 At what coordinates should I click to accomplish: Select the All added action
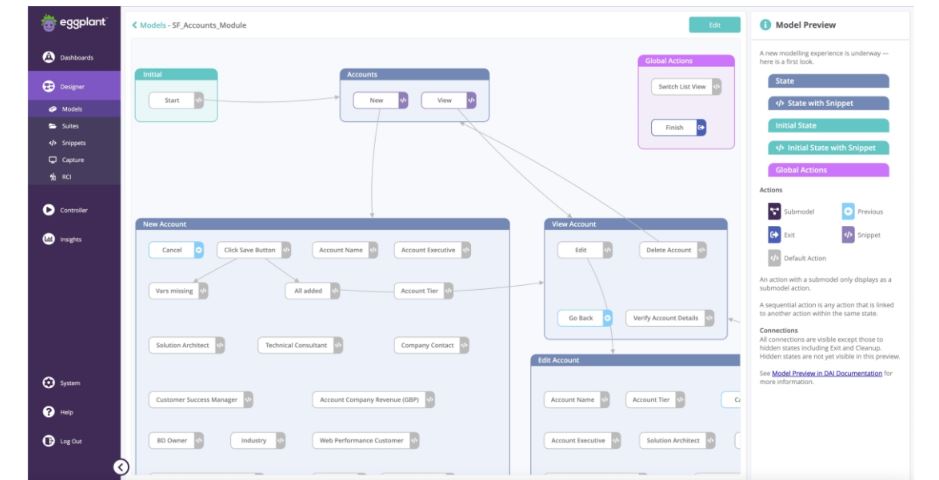coord(313,290)
